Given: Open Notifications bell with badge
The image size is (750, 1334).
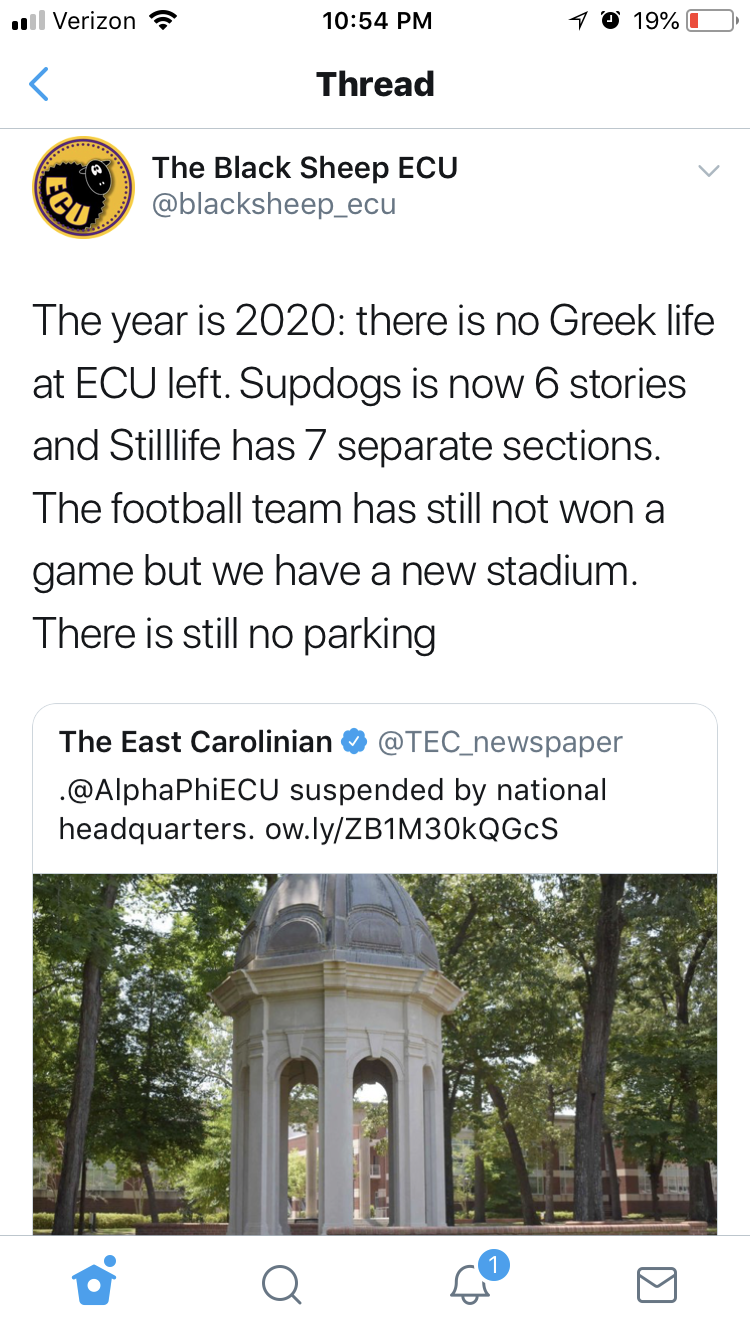Looking at the screenshot, I should tap(470, 1283).
